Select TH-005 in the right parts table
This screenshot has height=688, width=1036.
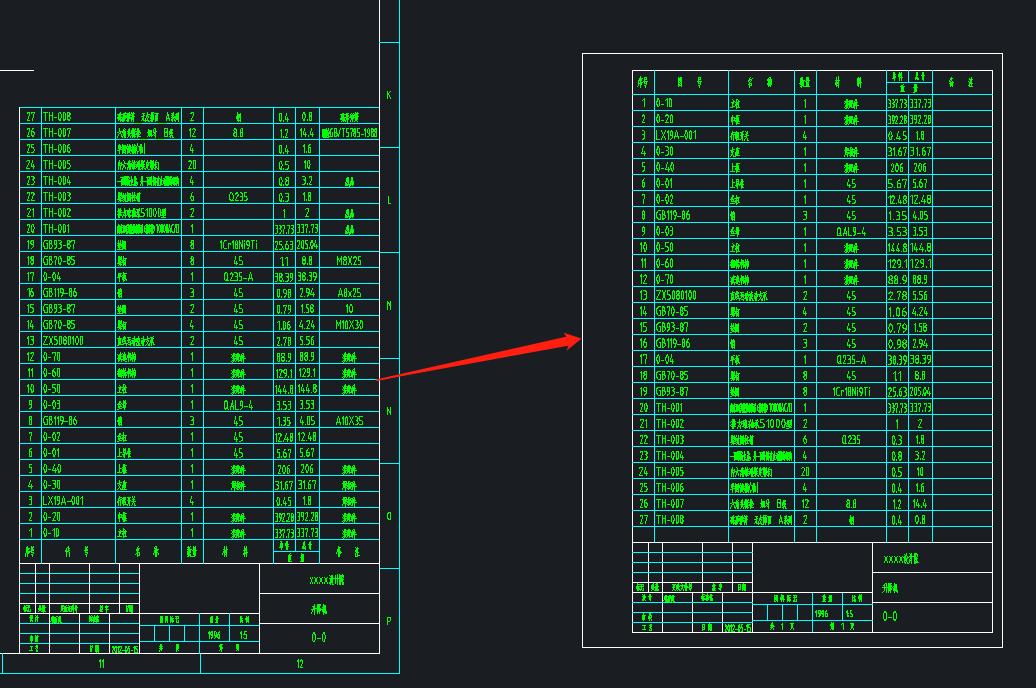(670, 472)
